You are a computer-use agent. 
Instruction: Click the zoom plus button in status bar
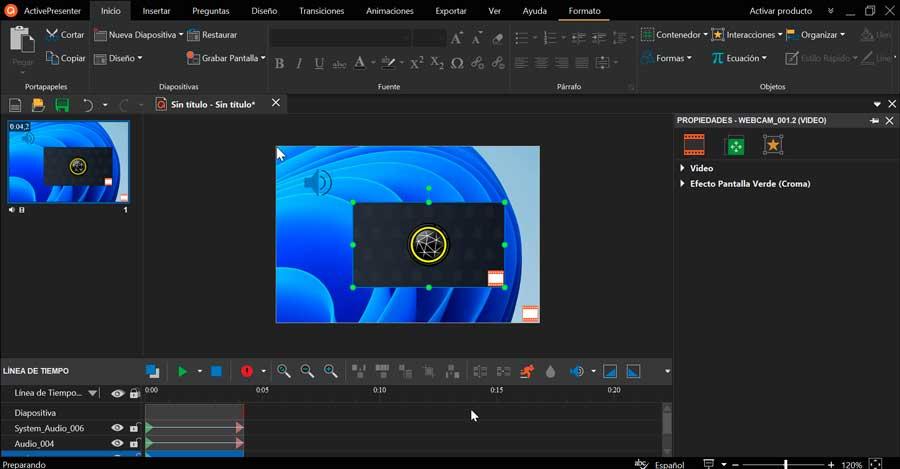point(831,464)
